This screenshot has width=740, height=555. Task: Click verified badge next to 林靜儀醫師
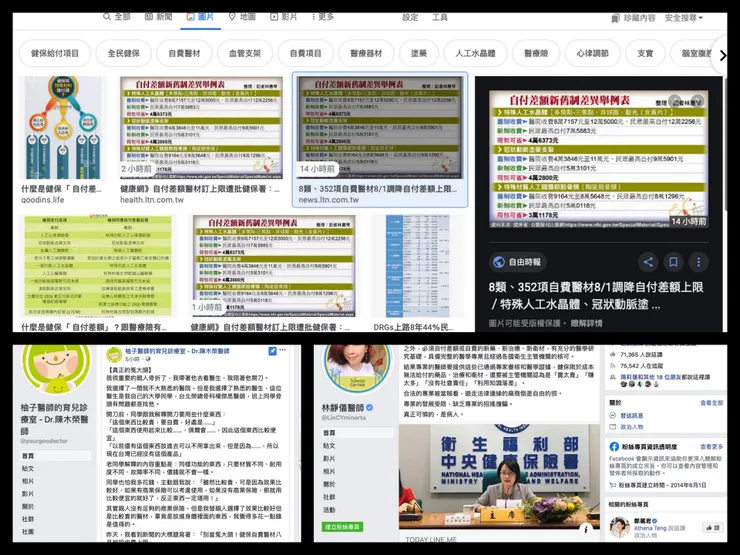click(370, 407)
